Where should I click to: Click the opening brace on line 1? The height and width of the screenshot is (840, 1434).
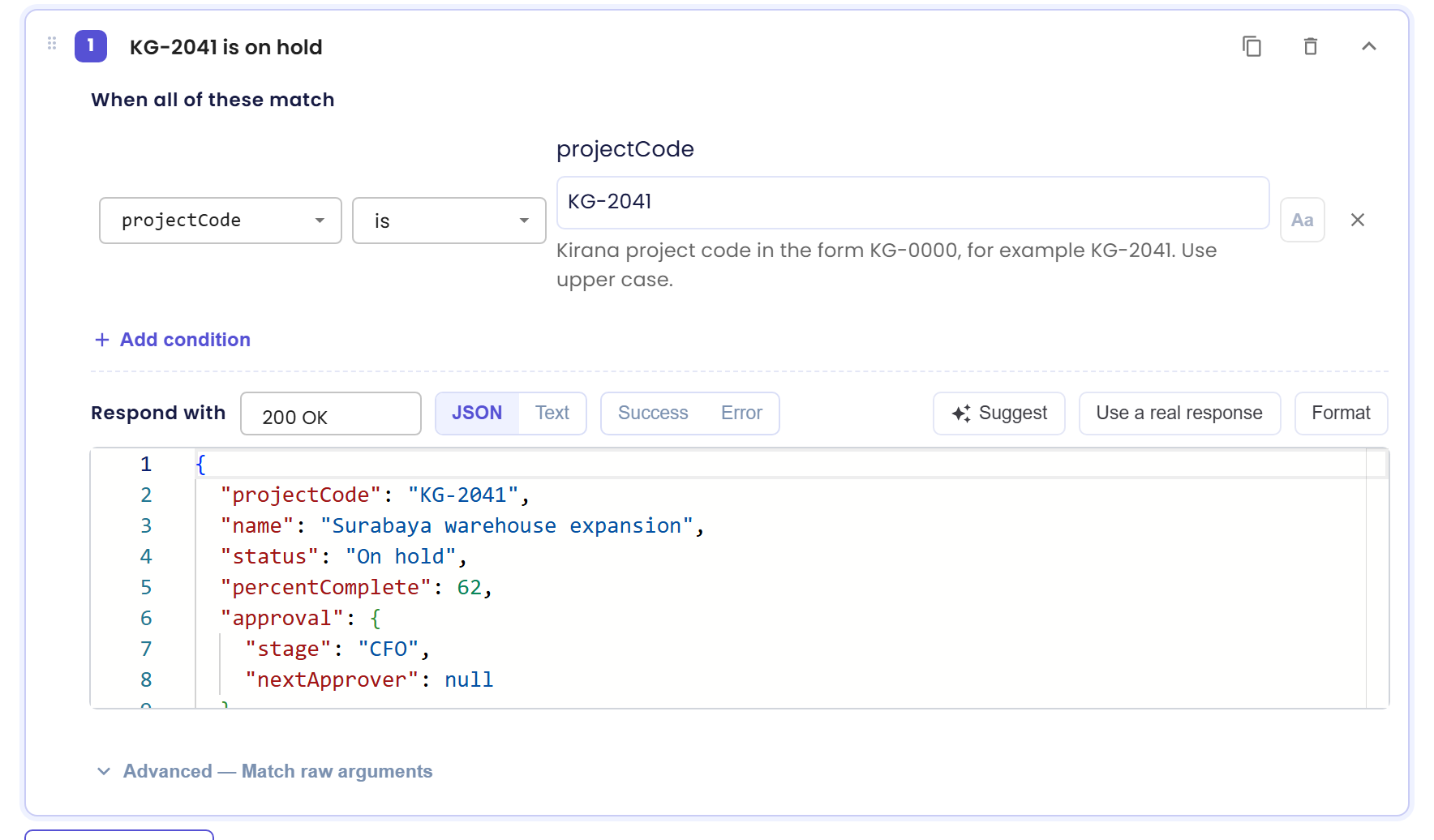(x=200, y=464)
